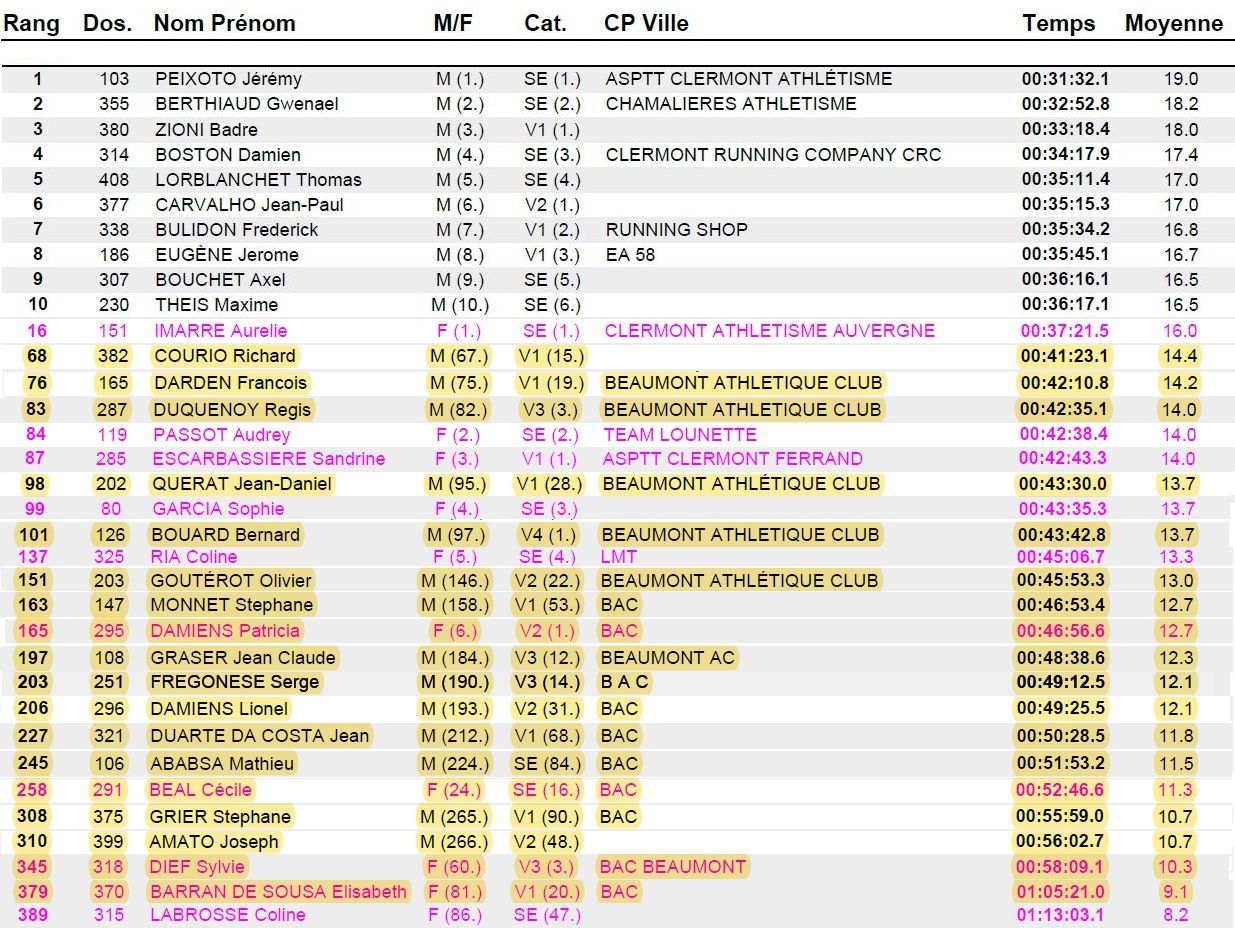
Task: Click on BOSTON Damien
Action: tap(228, 155)
